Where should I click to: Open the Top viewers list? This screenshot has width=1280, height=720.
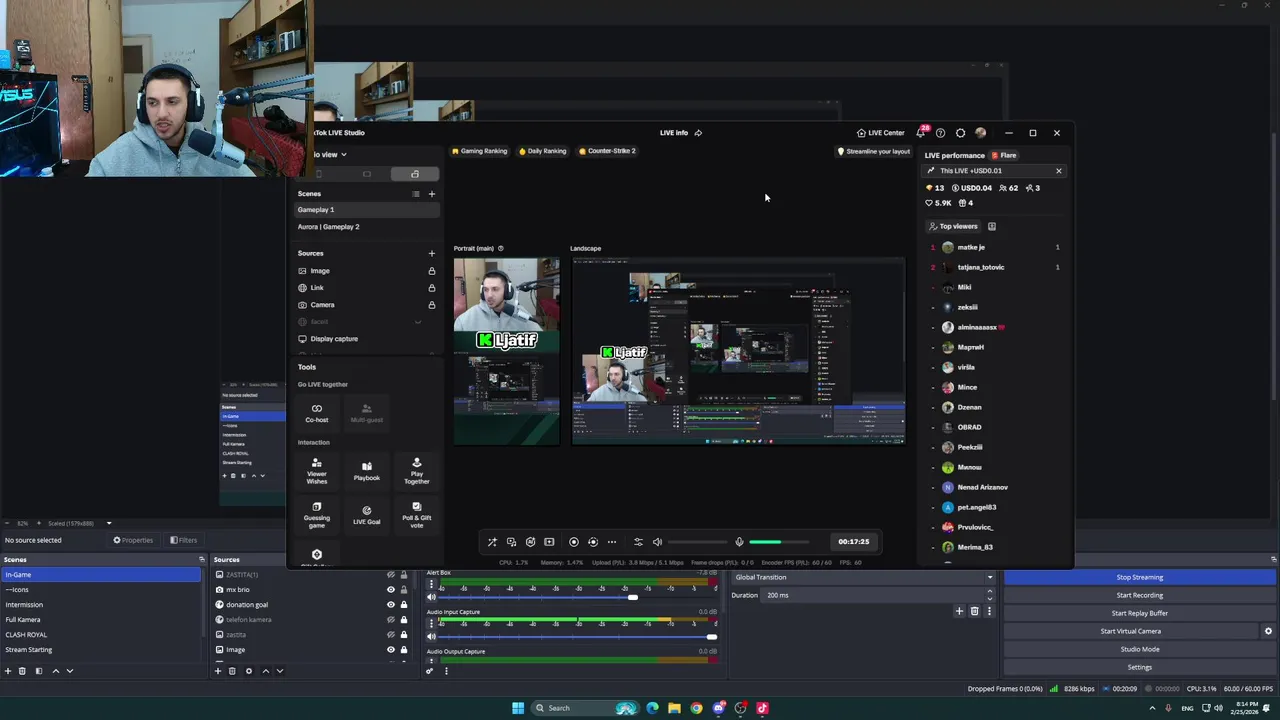click(954, 226)
